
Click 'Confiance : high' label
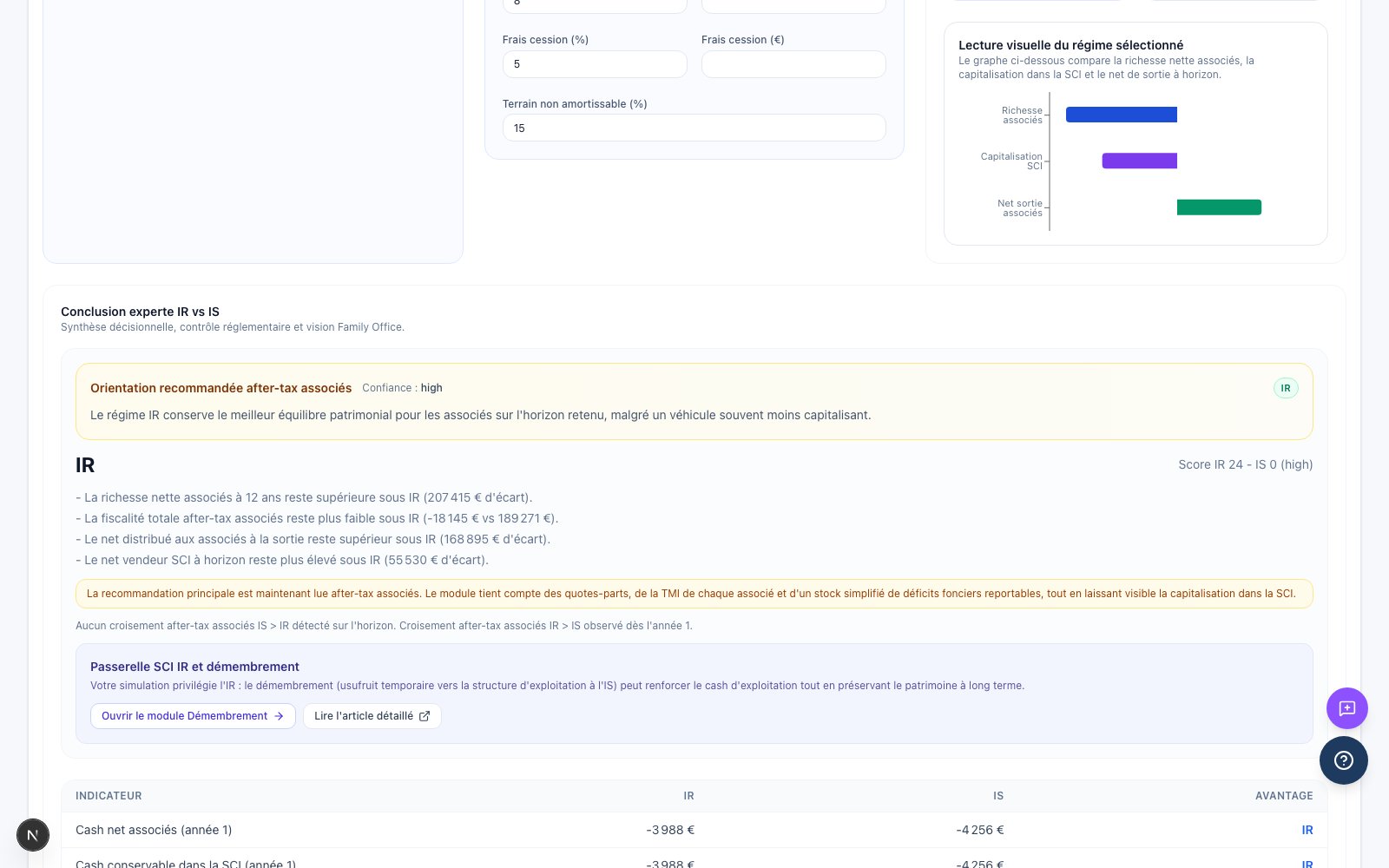(402, 388)
